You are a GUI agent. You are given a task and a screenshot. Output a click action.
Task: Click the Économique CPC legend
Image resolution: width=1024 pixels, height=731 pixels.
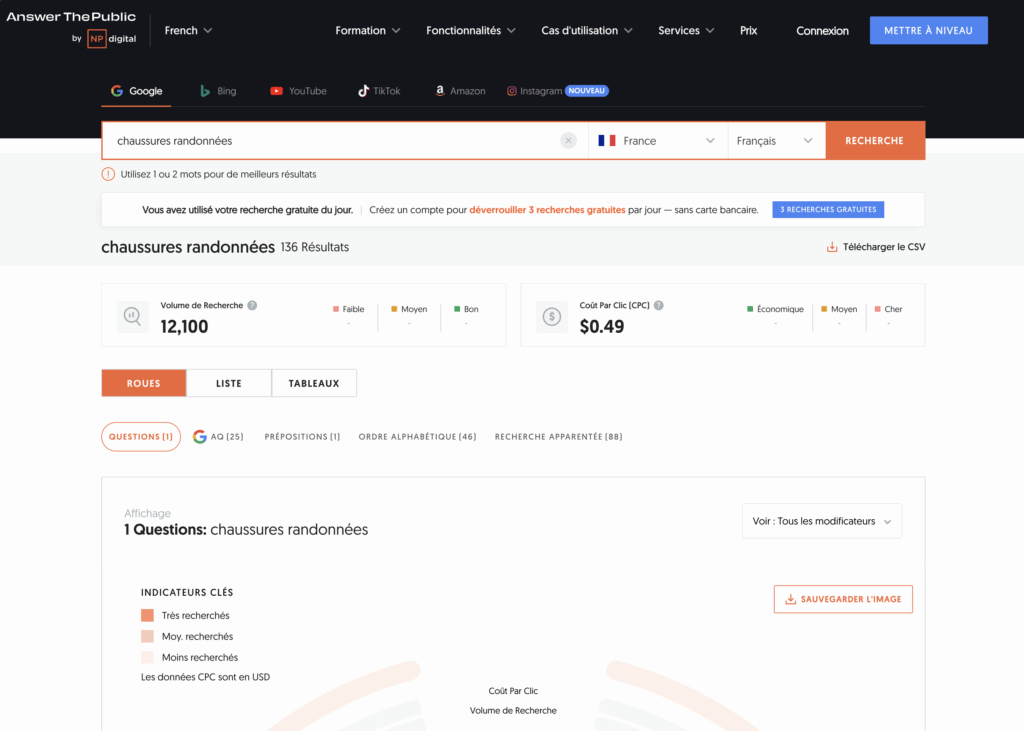(775, 309)
